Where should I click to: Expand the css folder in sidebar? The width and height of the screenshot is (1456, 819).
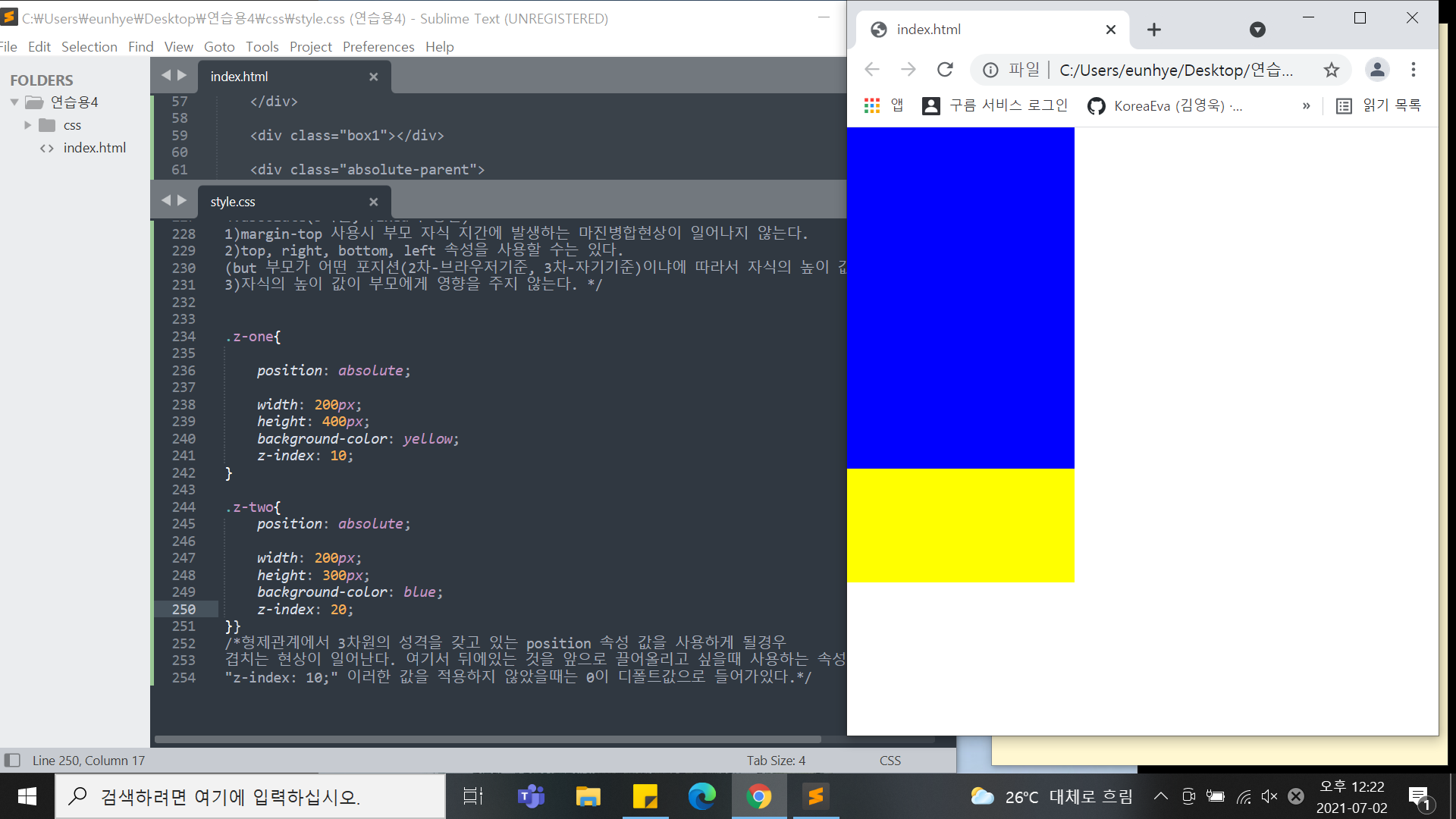click(x=28, y=125)
